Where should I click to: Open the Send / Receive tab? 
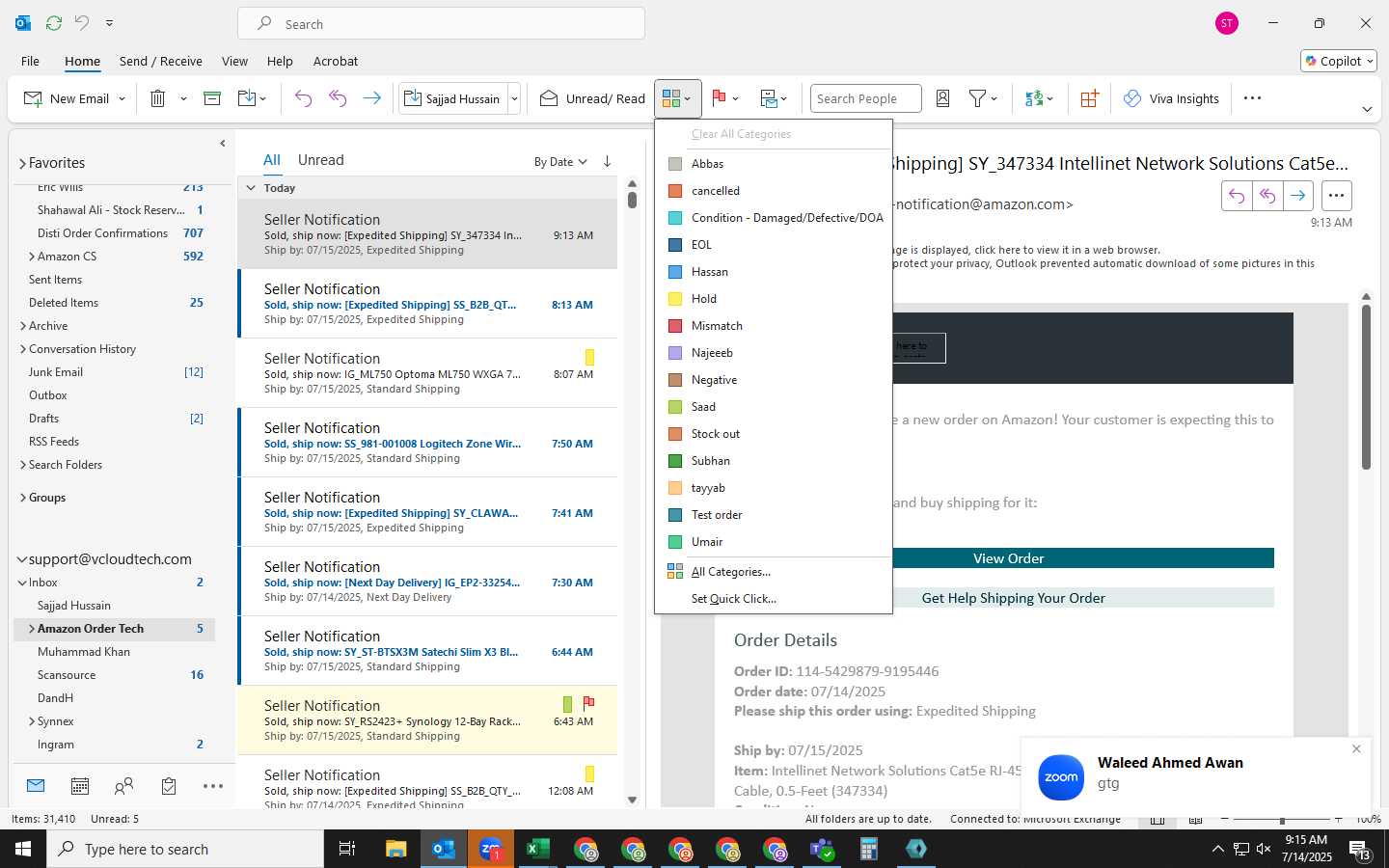[160, 61]
